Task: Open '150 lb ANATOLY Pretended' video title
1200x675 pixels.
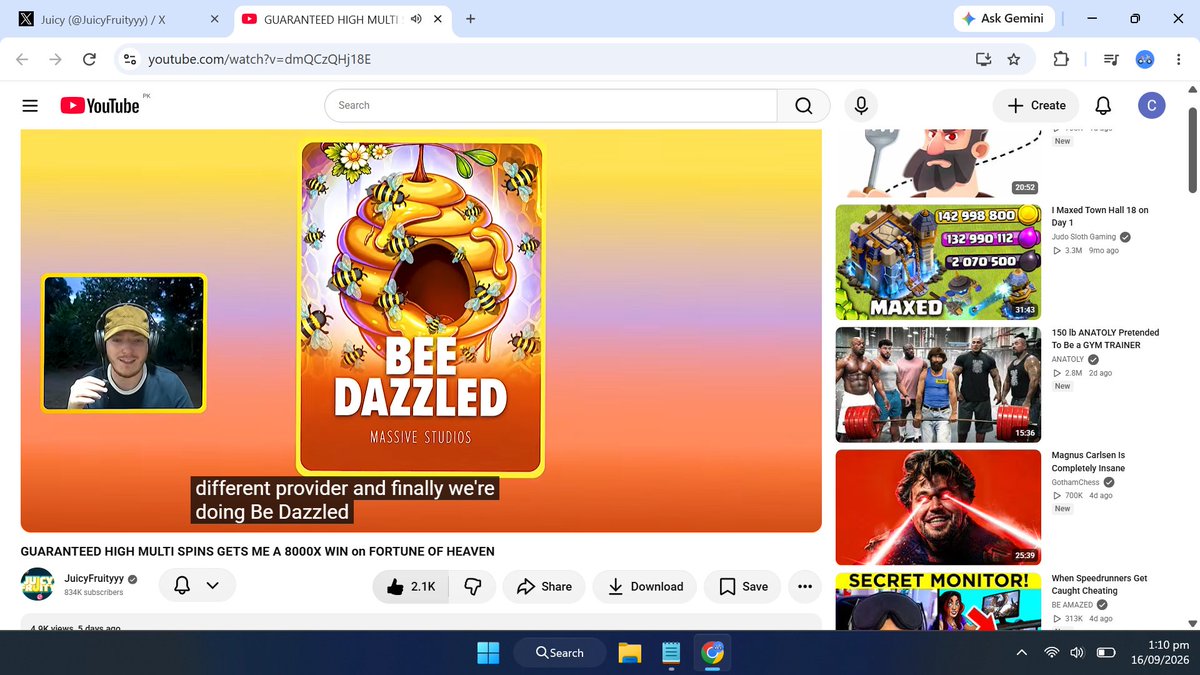Action: pyautogui.click(x=1105, y=339)
